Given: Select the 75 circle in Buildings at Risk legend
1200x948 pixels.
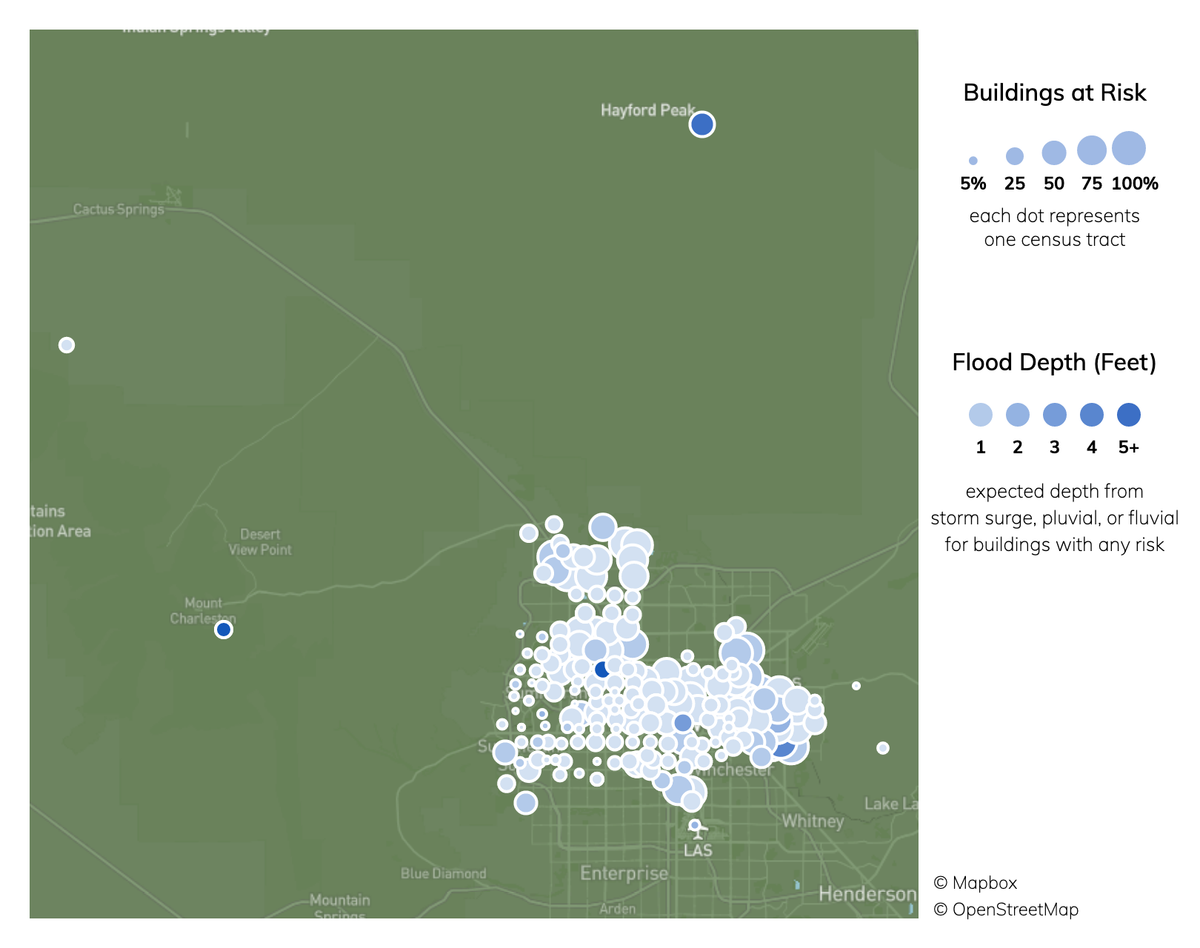Looking at the screenshot, I should pyautogui.click(x=1091, y=151).
